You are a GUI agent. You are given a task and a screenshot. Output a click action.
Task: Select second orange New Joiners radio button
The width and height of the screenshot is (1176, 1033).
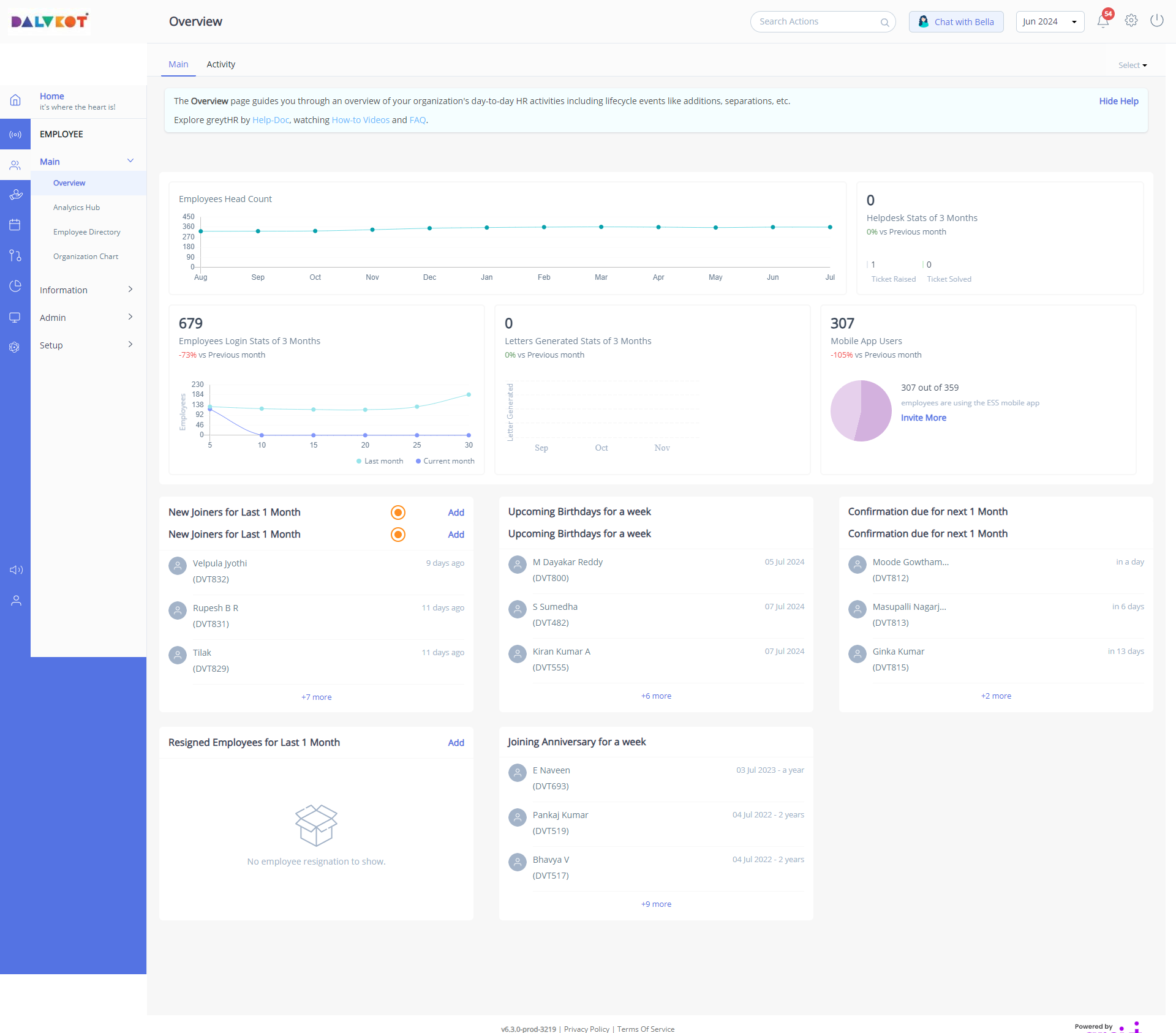[x=398, y=535]
